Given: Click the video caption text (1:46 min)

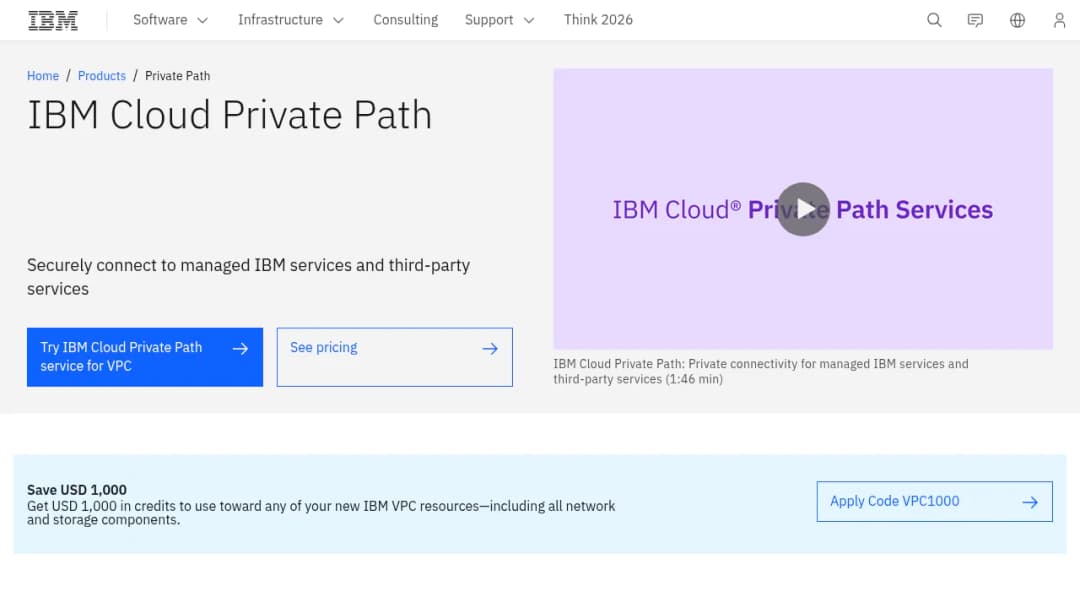Looking at the screenshot, I should [x=760, y=371].
